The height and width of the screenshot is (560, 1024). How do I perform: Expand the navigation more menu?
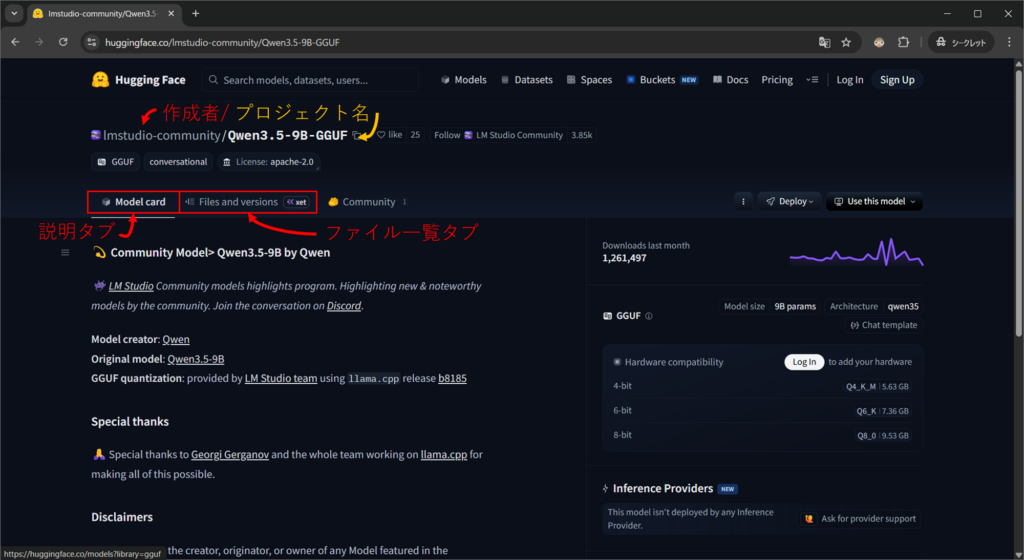[811, 80]
